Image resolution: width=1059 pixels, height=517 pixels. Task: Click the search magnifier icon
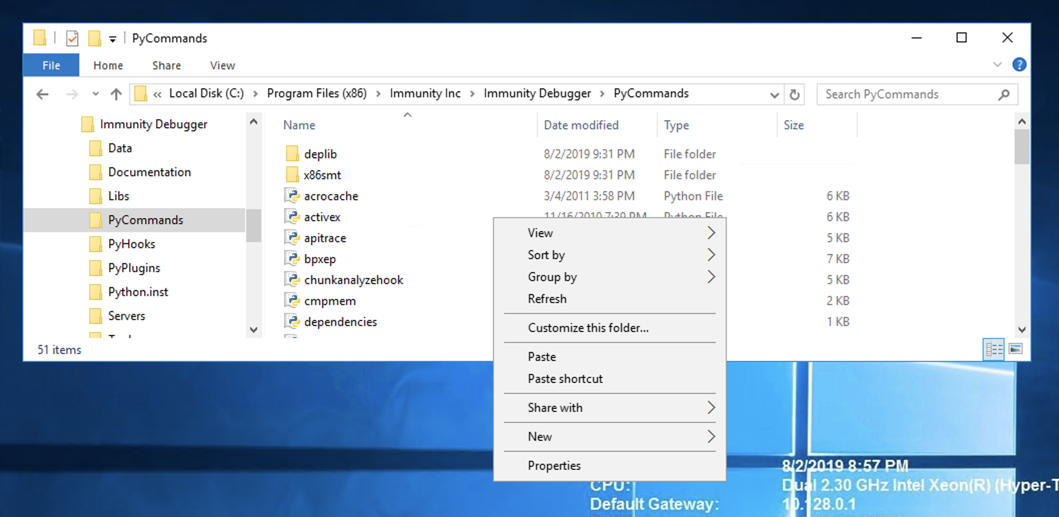(1004, 95)
